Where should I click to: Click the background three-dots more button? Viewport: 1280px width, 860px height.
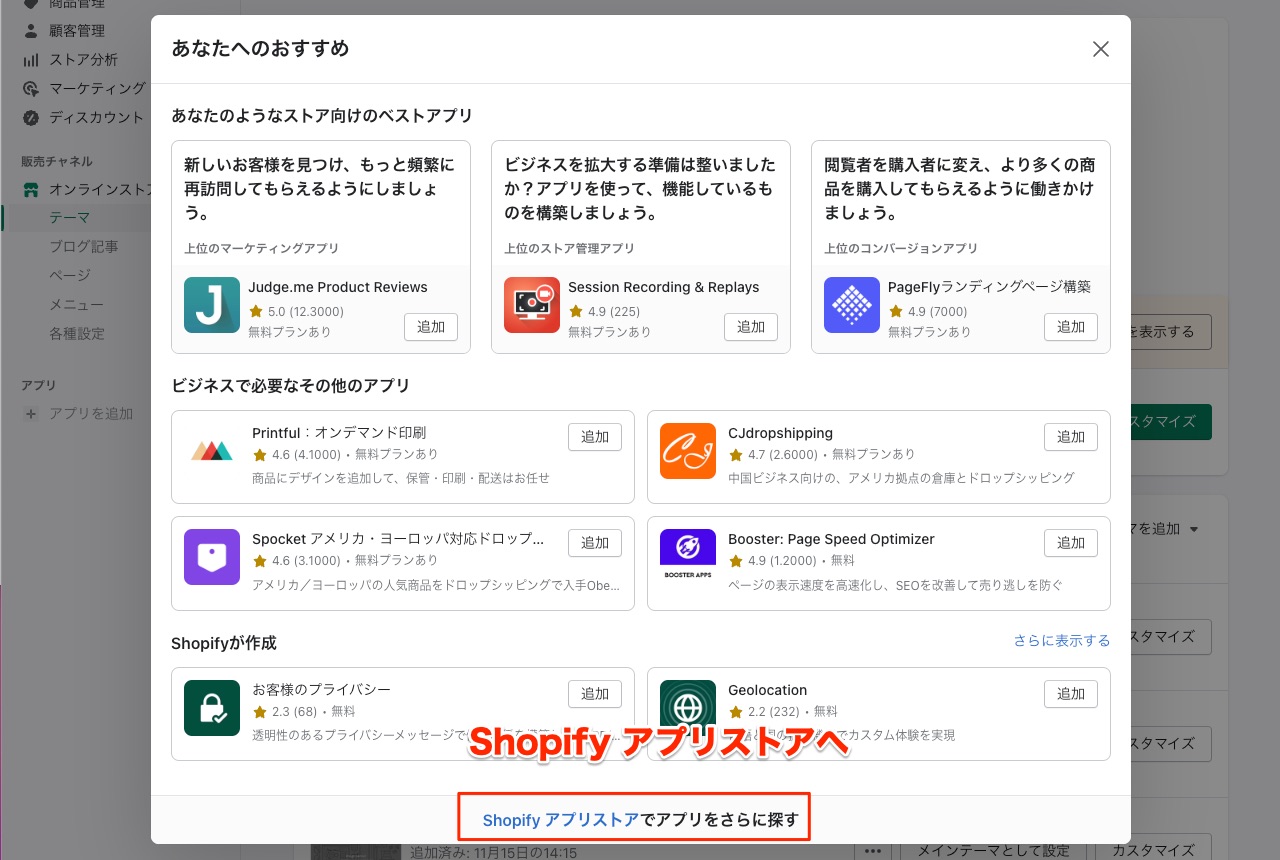pyautogui.click(x=873, y=851)
